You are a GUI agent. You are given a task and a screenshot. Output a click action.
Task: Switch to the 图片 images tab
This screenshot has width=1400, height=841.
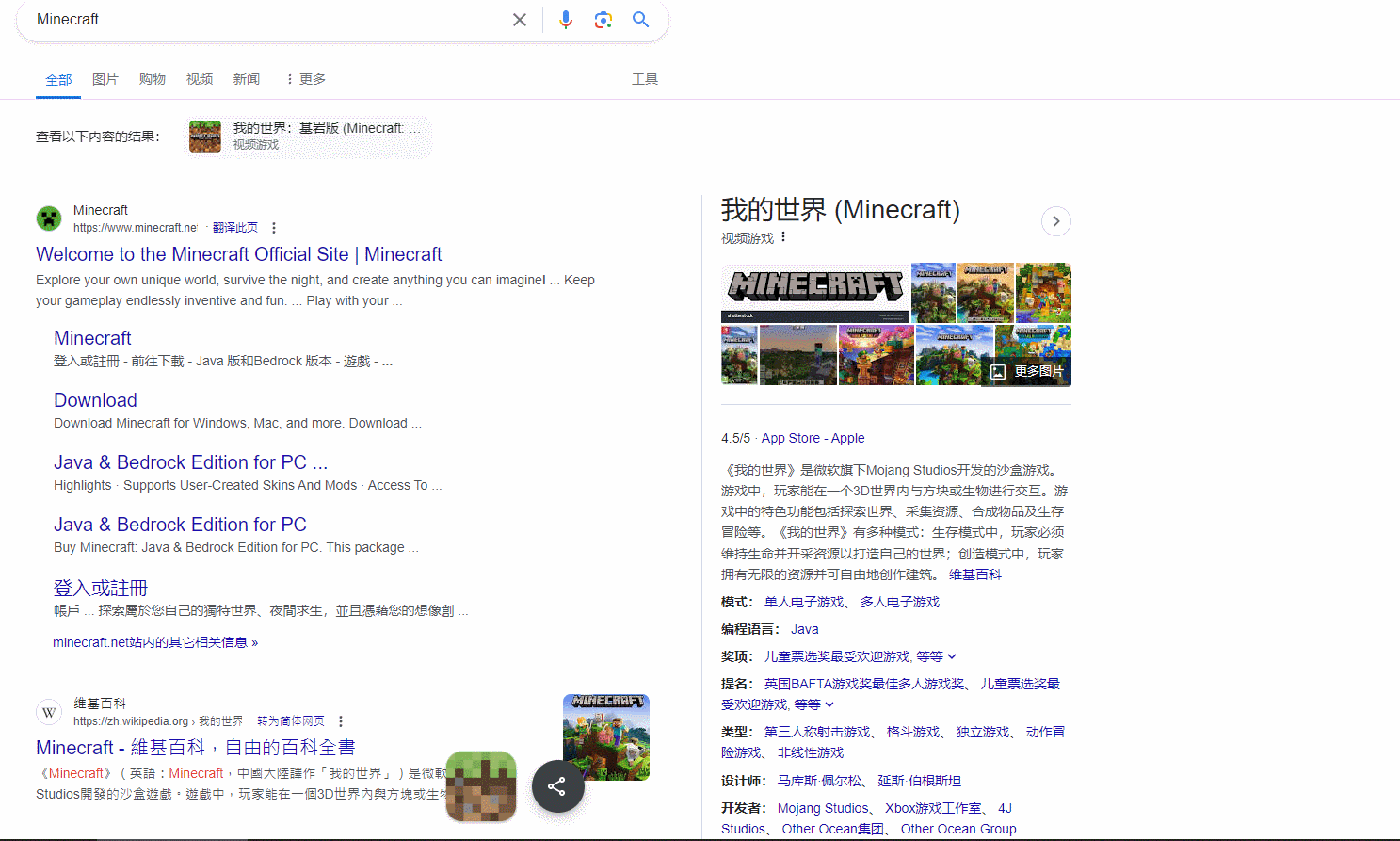coord(105,79)
